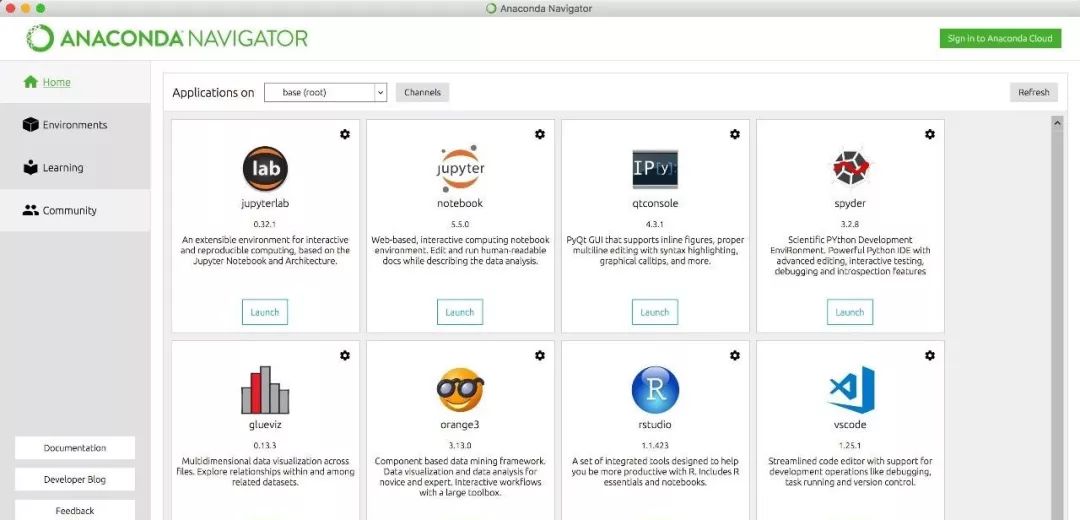Launch the Jupyter notebook
This screenshot has width=1080, height=520.
459,312
